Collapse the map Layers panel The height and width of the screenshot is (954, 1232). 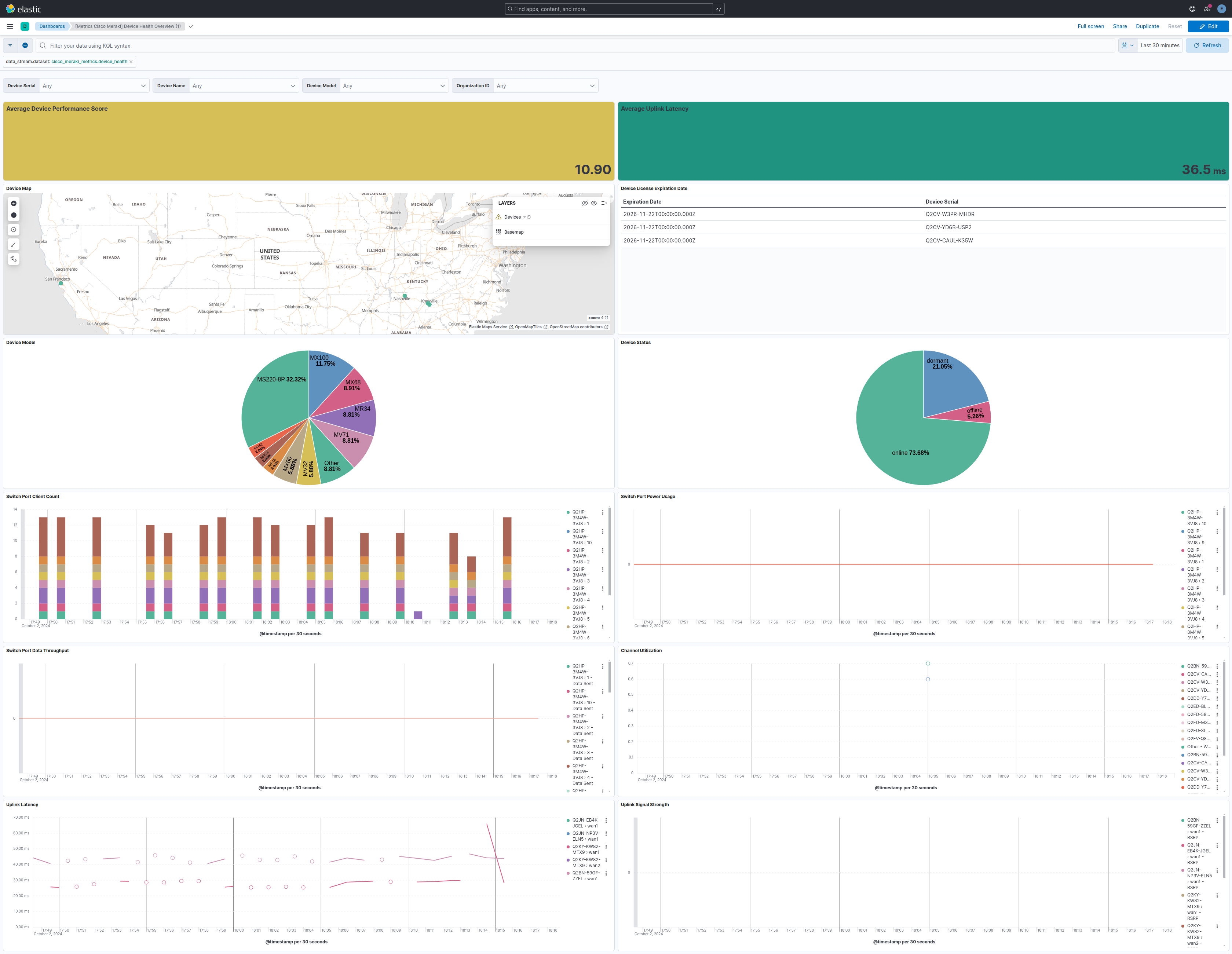604,203
